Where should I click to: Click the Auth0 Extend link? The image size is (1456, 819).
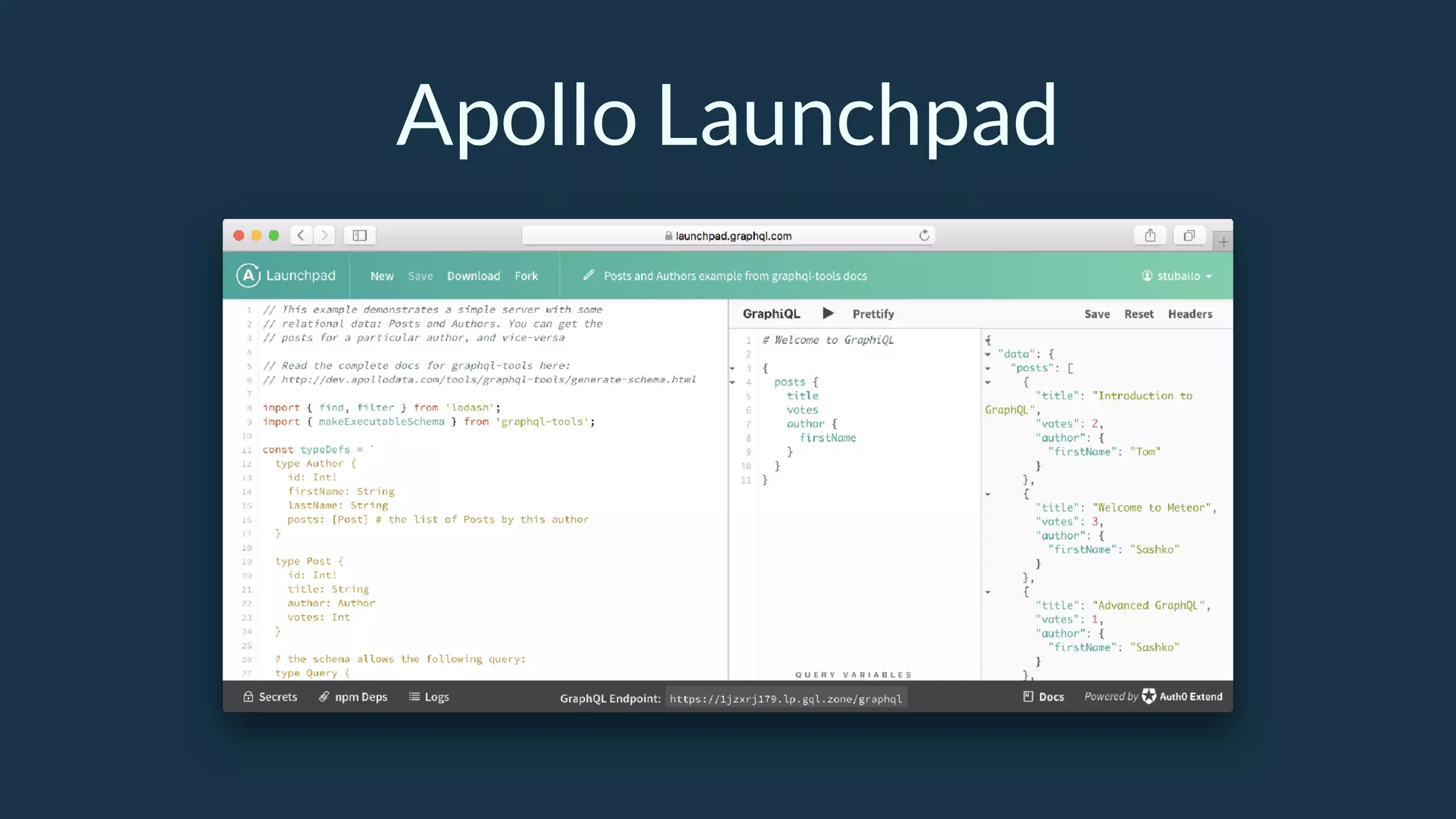click(1182, 697)
